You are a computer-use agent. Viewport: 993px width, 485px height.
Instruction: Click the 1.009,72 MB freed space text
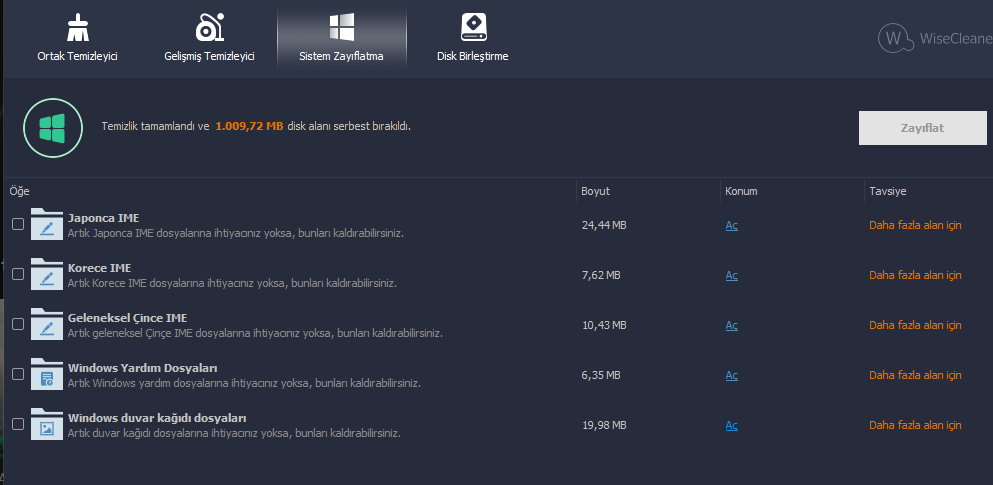(x=249, y=126)
